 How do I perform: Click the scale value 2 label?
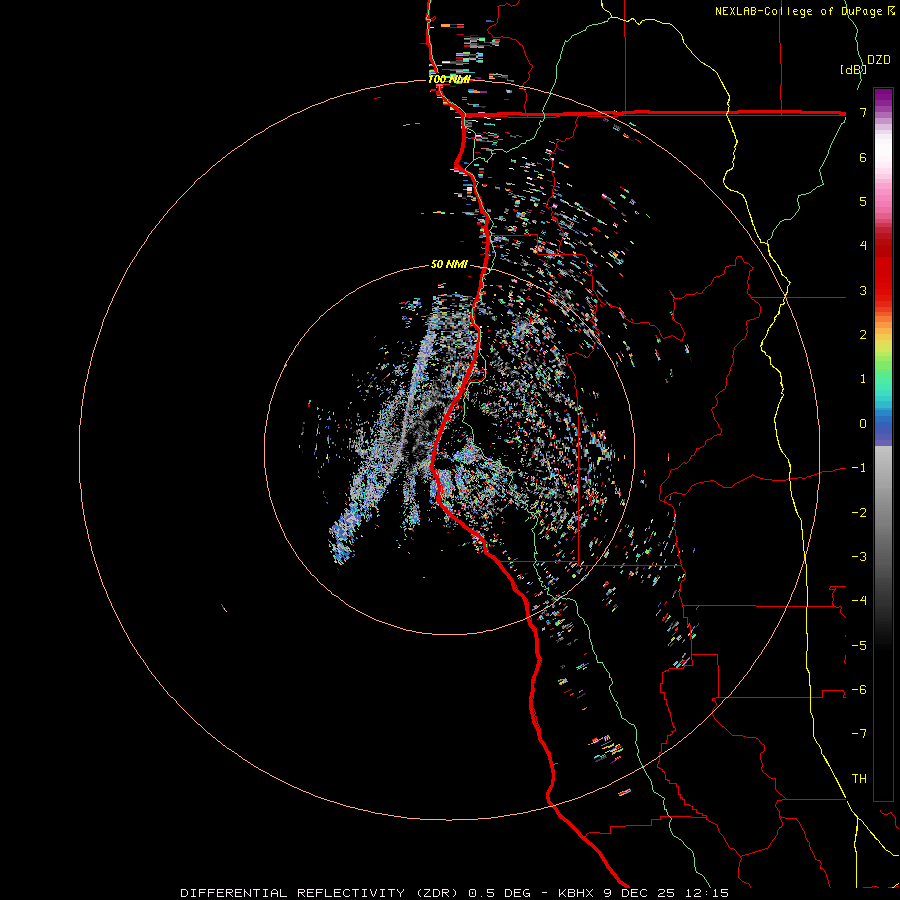[863, 335]
